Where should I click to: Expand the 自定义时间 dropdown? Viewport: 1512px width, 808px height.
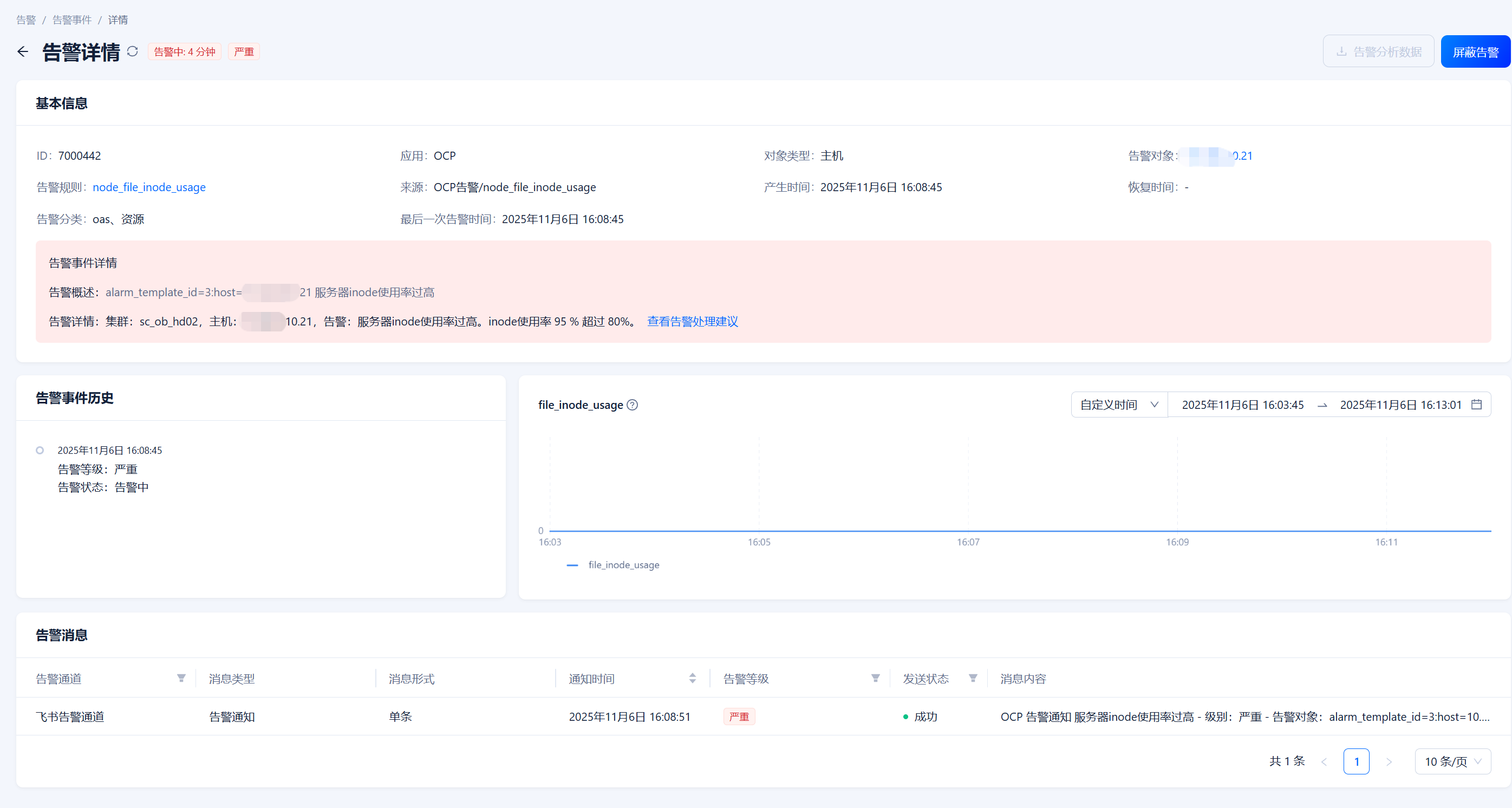(1119, 405)
